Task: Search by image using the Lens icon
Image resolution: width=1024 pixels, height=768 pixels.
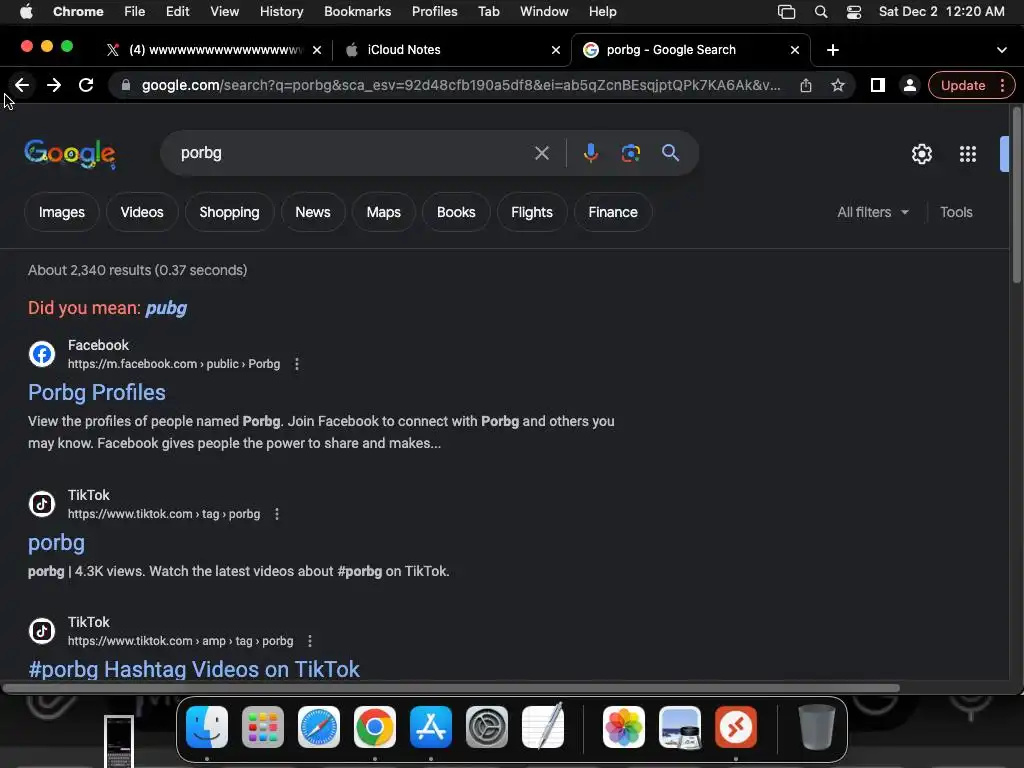Action: point(630,153)
